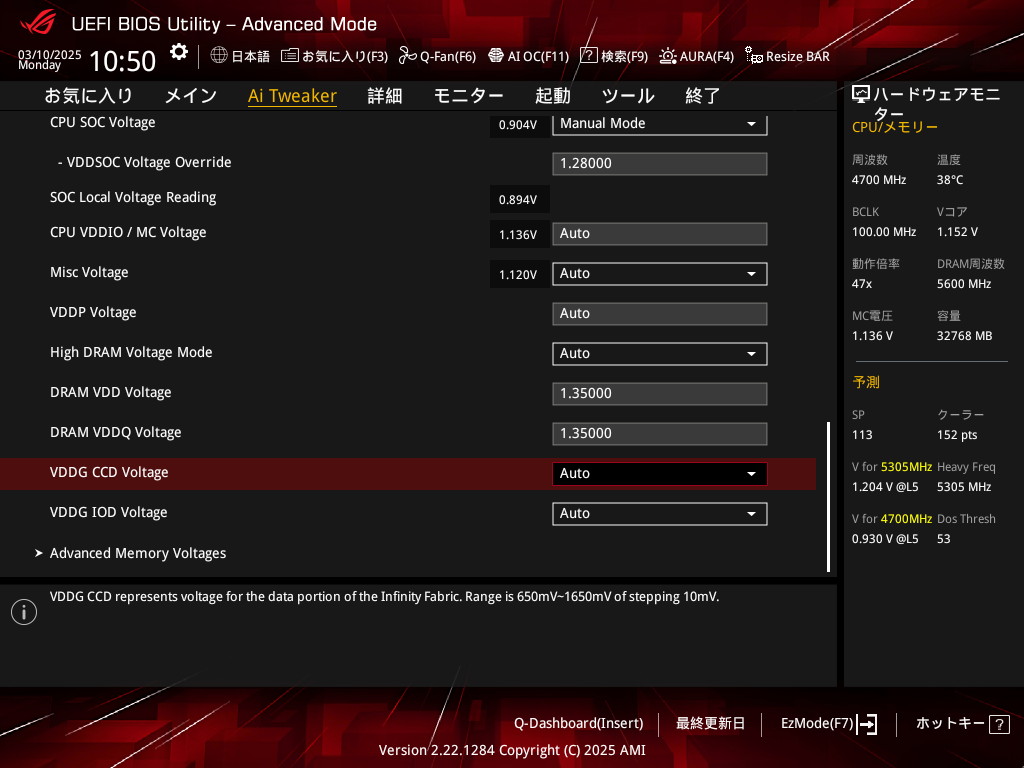The height and width of the screenshot is (768, 1024).
Task: Open VDDG IOD Voltage dropdown
Action: click(660, 513)
